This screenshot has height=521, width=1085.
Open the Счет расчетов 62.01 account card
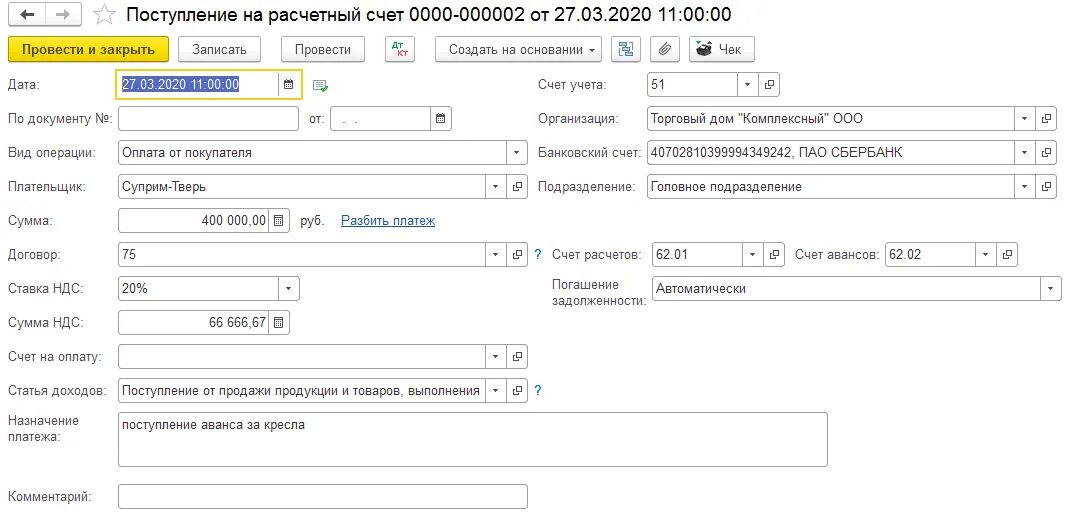[774, 255]
